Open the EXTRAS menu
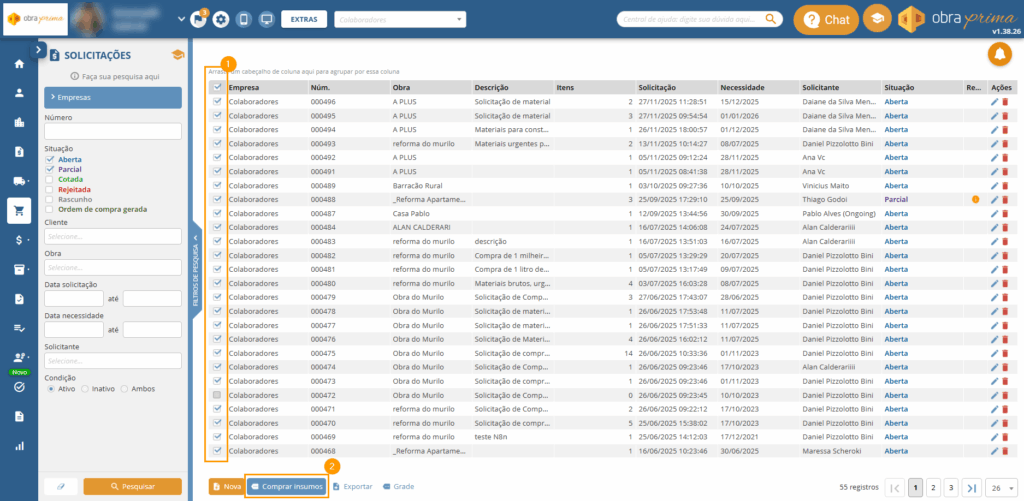Screen dimensions: 1024x501 [302, 19]
